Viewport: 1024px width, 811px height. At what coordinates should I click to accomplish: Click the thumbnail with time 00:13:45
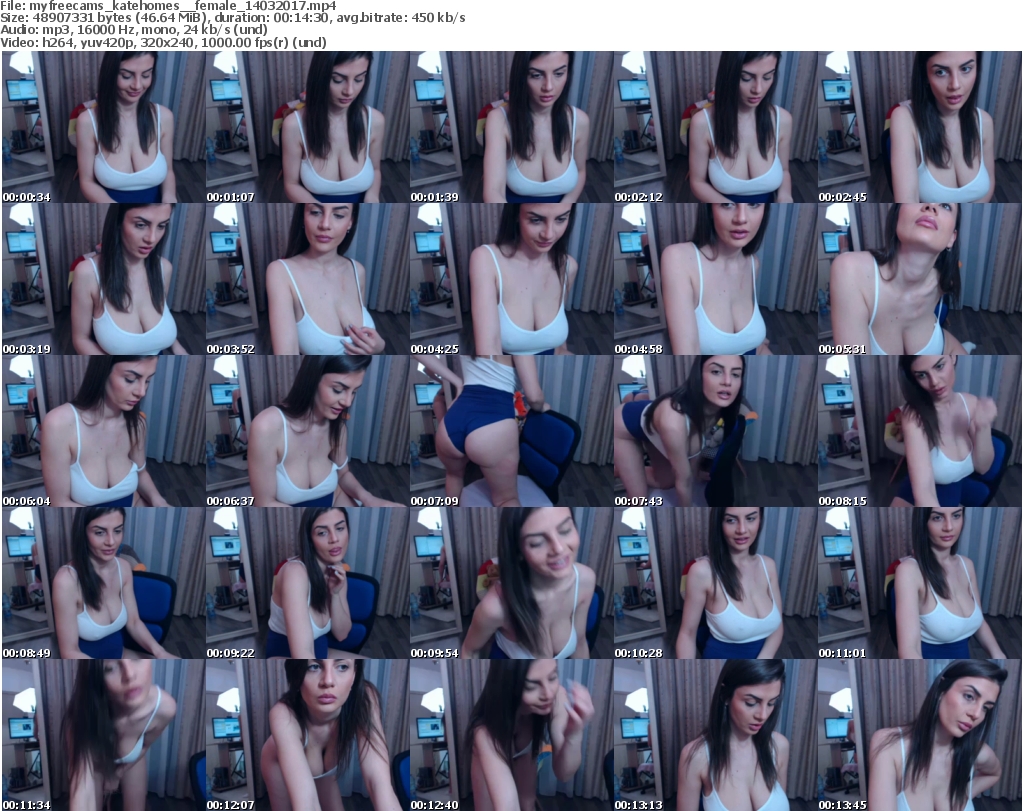coord(920,735)
